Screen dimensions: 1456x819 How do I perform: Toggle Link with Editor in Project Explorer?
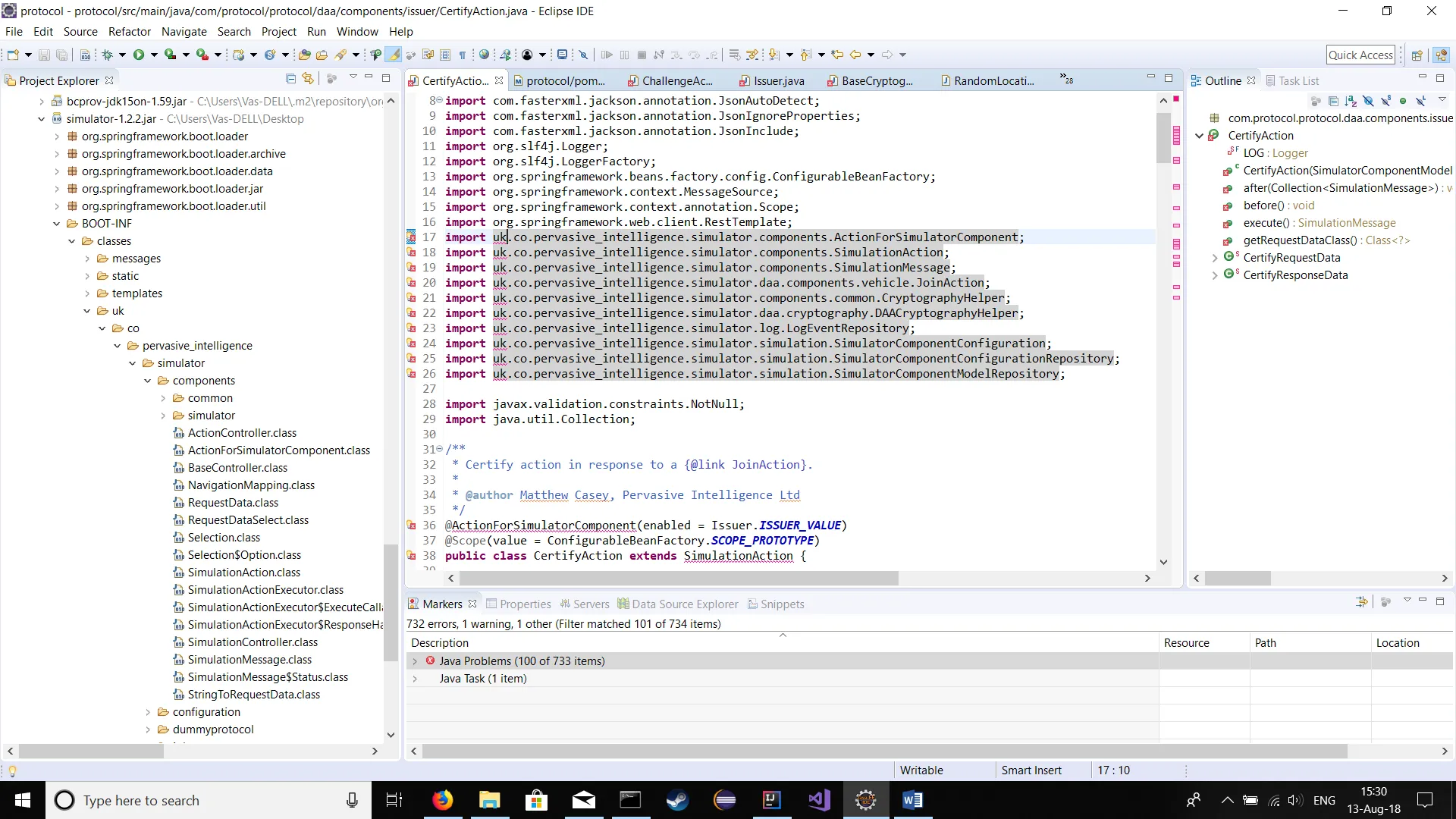tap(308, 79)
